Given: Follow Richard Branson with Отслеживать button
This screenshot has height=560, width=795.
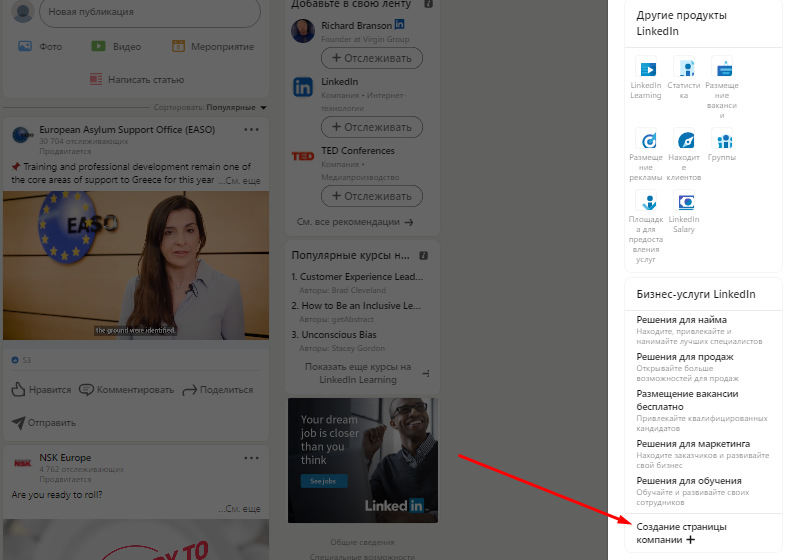Looking at the screenshot, I should (x=372, y=58).
